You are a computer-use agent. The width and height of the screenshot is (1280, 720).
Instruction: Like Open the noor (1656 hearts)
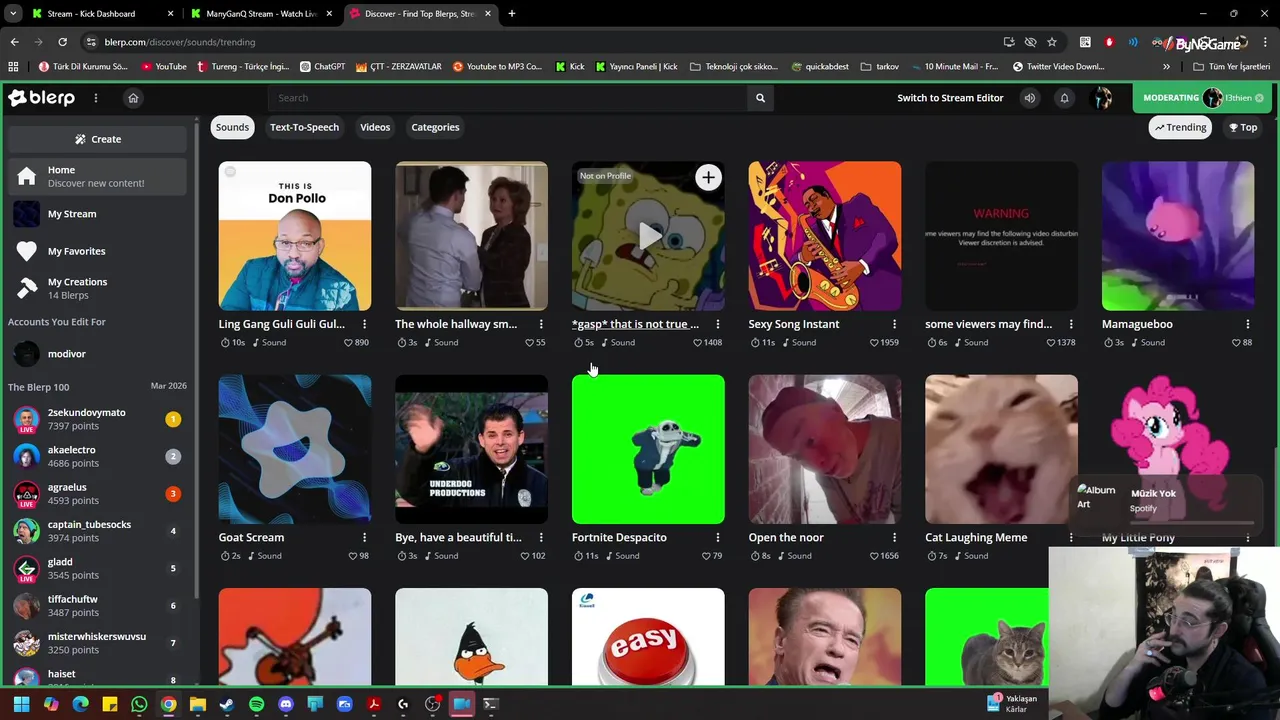[873, 556]
